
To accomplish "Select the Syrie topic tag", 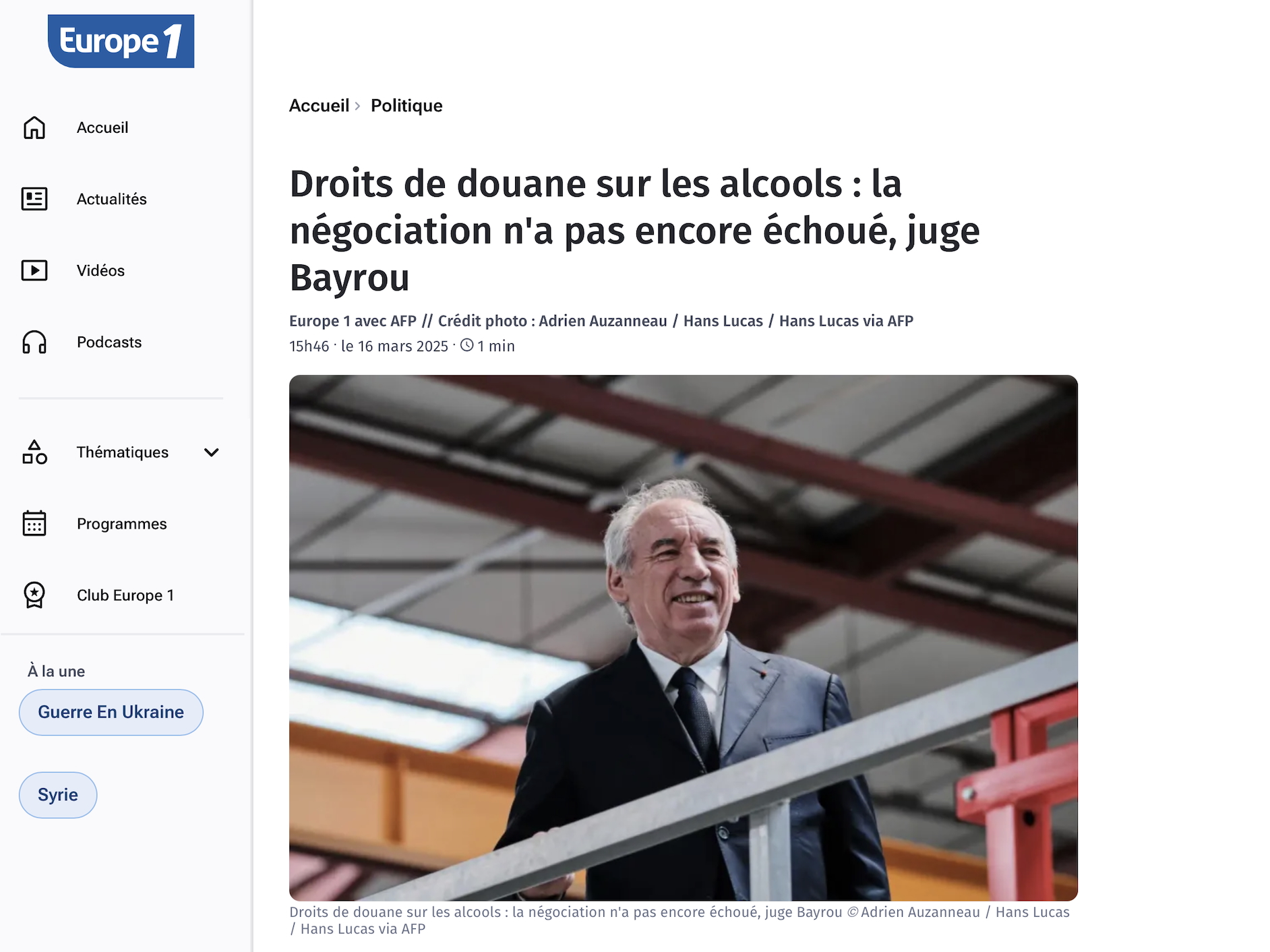I will (58, 795).
